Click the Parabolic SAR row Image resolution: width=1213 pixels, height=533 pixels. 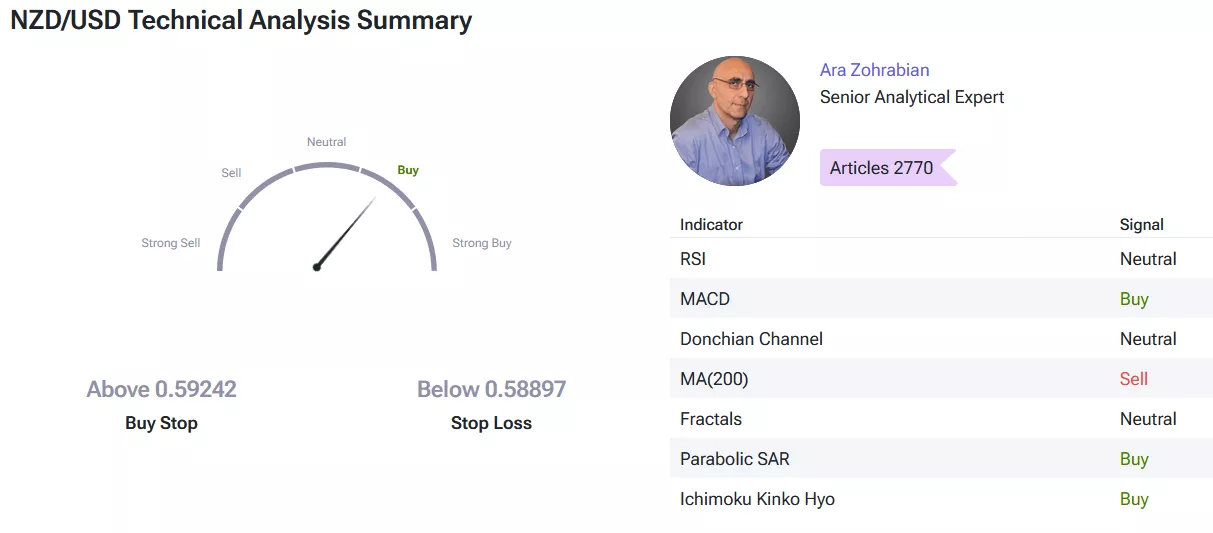941,459
